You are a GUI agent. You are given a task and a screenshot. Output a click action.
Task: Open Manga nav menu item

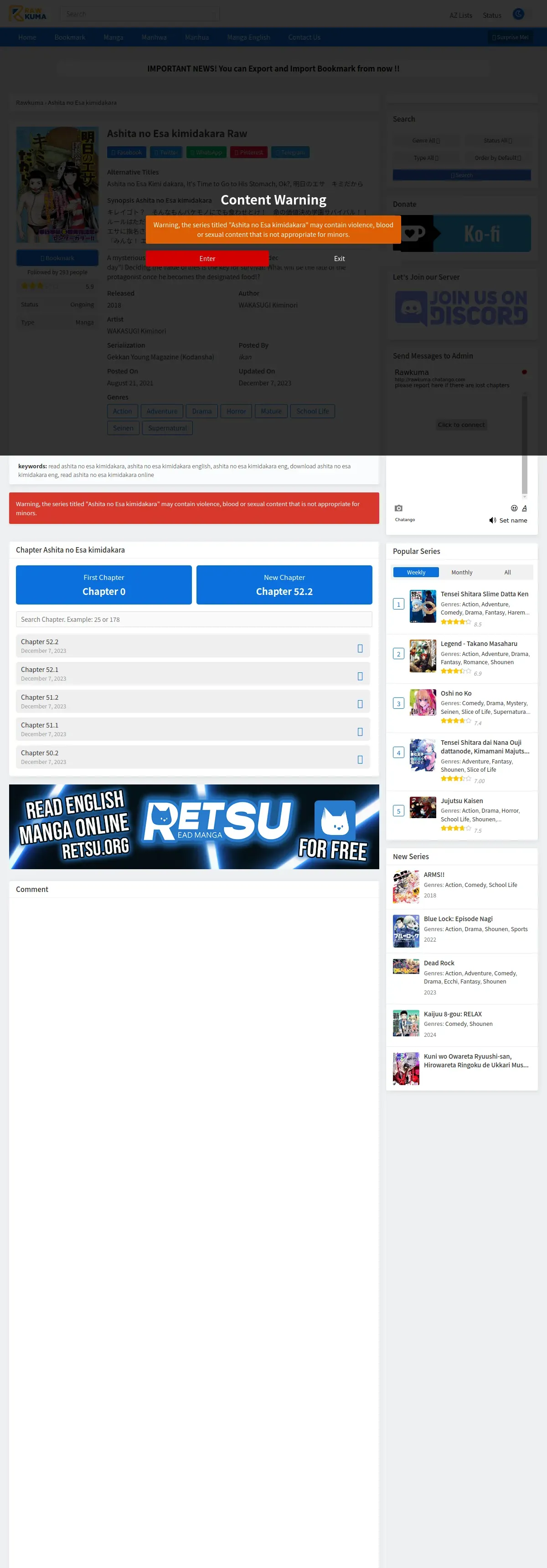point(114,37)
